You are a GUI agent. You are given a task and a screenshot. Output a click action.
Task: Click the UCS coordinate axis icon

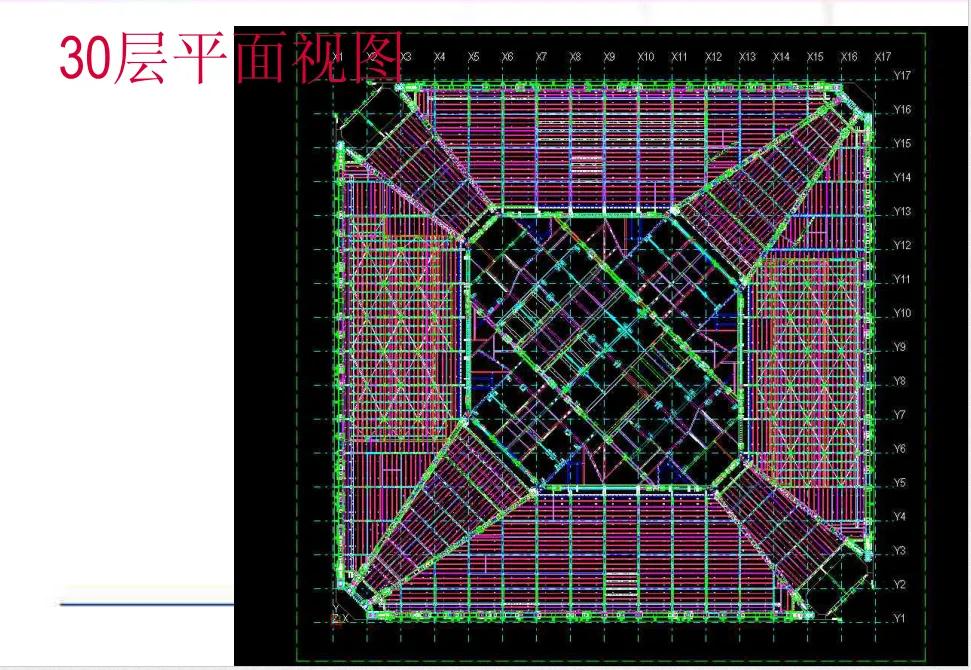(x=339, y=615)
